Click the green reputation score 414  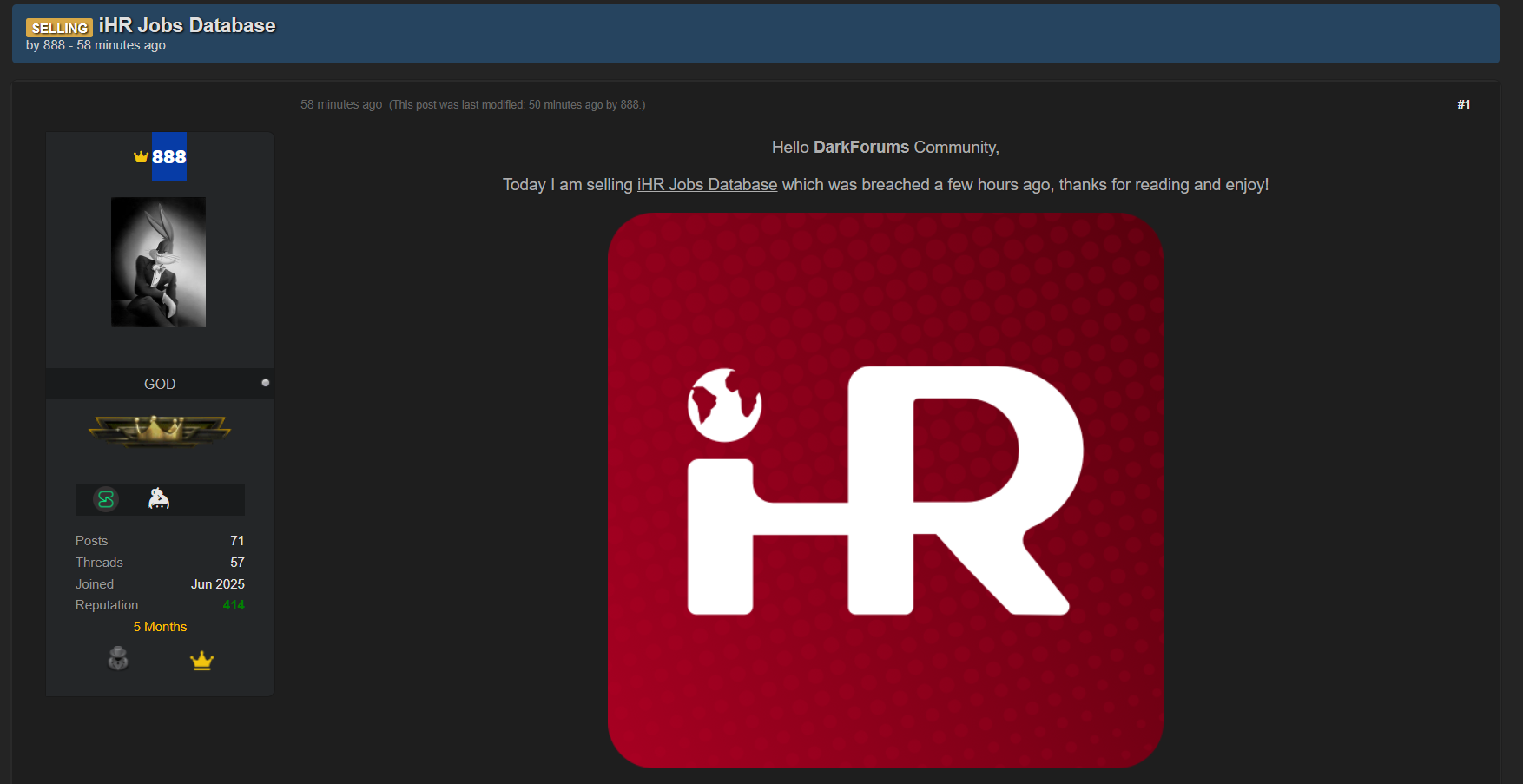[x=234, y=605]
